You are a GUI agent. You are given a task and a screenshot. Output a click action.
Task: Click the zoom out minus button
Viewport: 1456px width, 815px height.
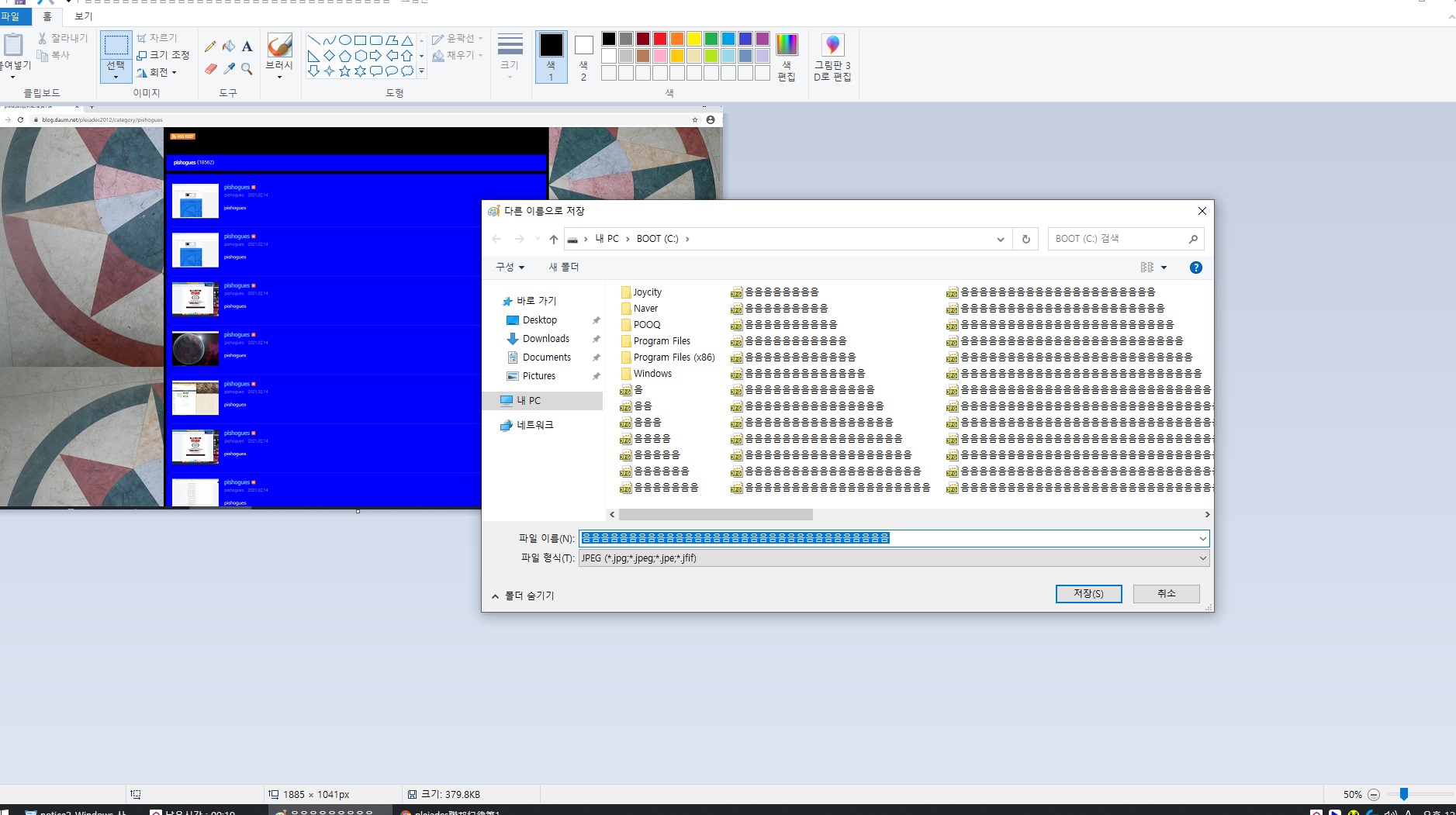pyautogui.click(x=1374, y=795)
